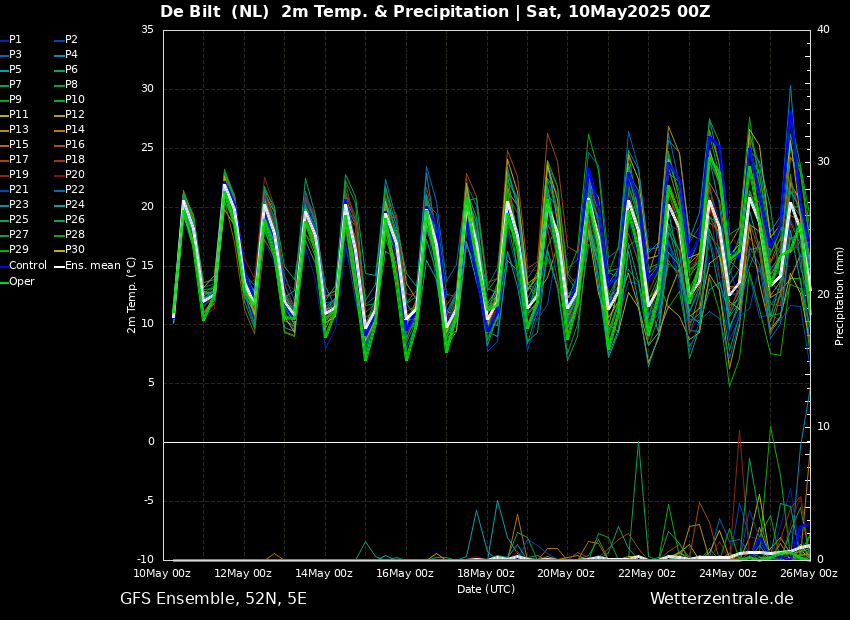The width and height of the screenshot is (850, 620).
Task: Pick P25 in the legend
Action: tap(14, 219)
